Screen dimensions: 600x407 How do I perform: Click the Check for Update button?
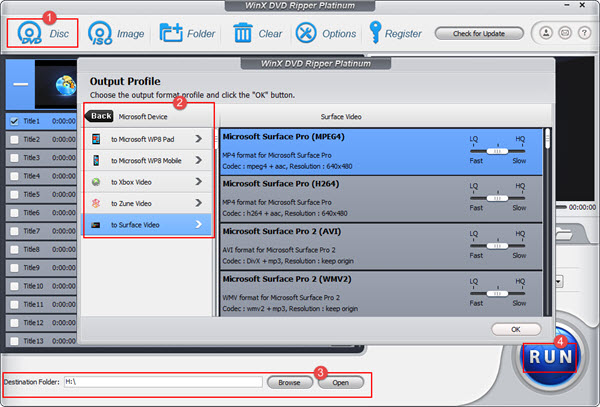pos(479,33)
